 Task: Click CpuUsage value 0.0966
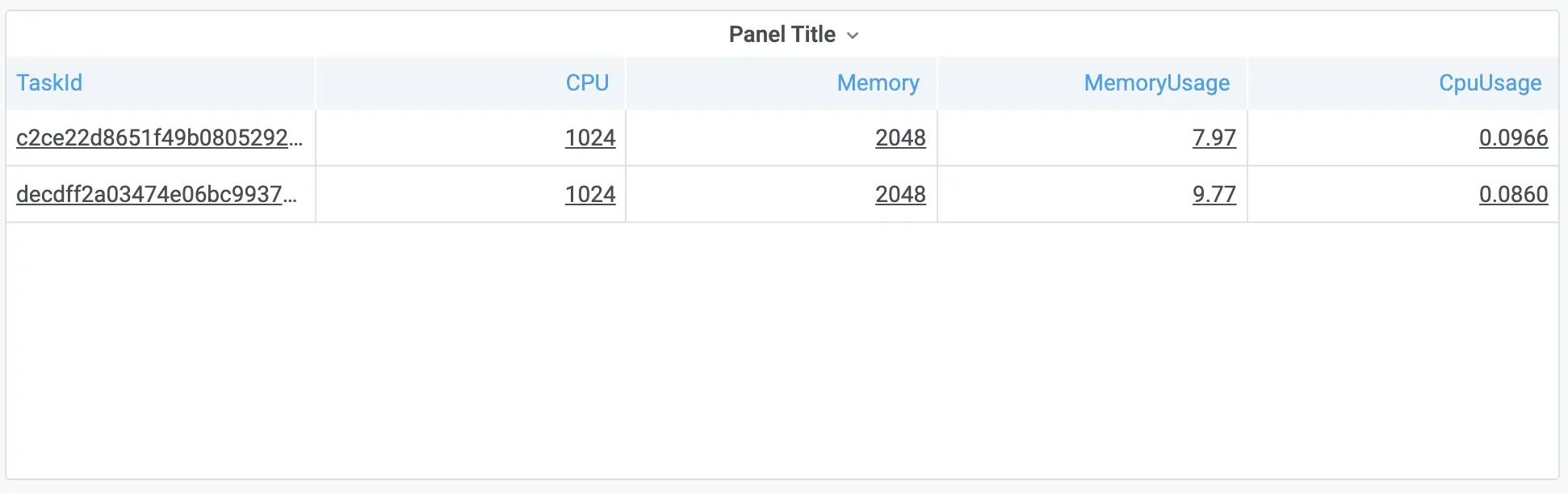point(1513,137)
